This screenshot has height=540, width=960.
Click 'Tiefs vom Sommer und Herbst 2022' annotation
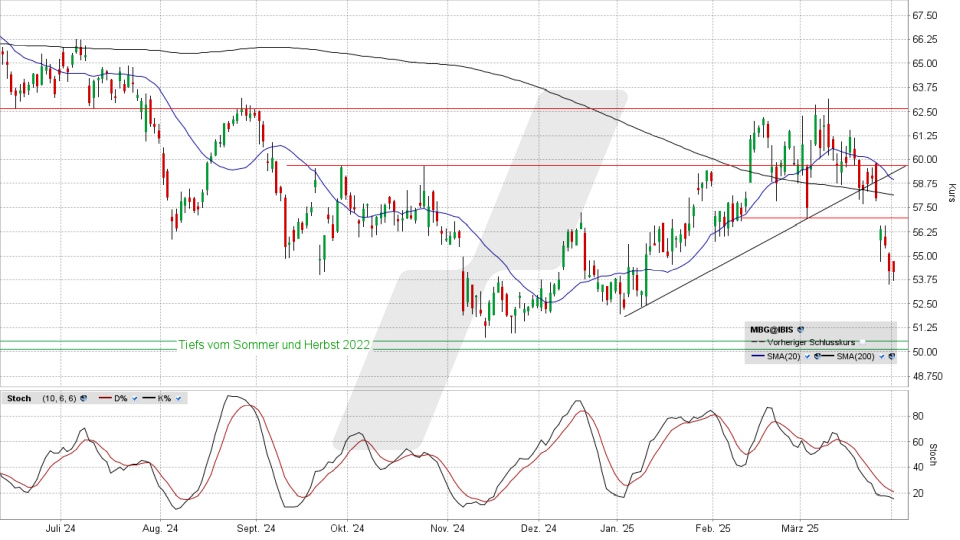click(x=274, y=345)
